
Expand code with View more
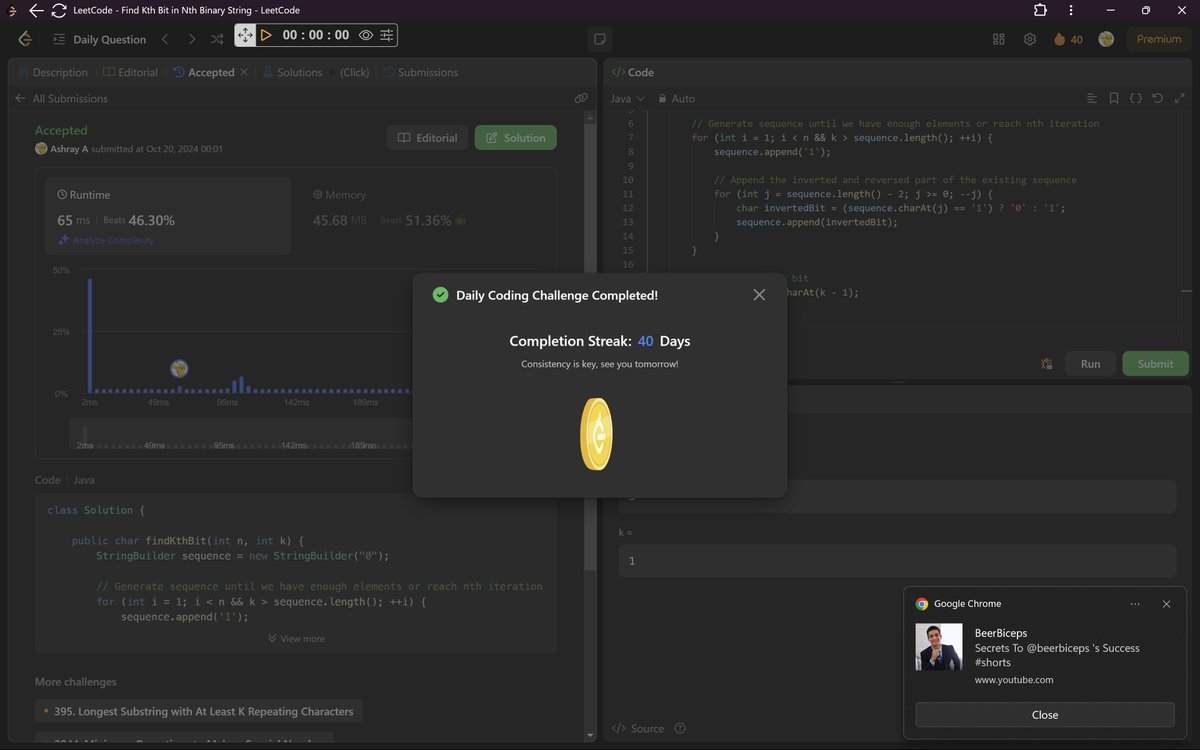[x=296, y=638]
